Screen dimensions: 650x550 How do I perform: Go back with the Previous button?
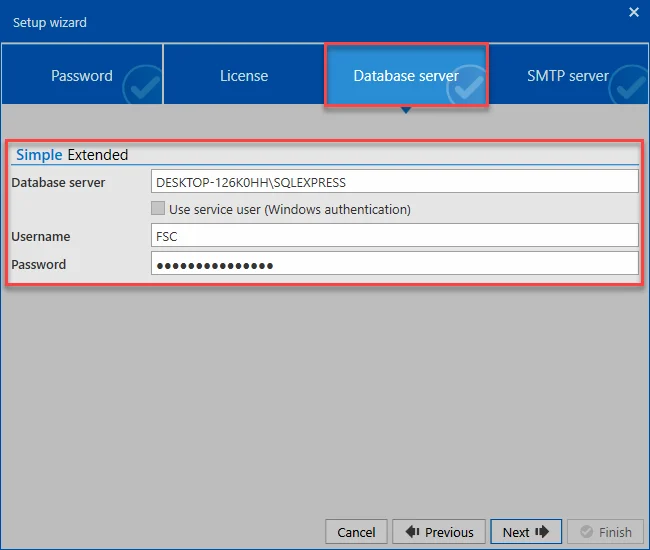point(439,532)
